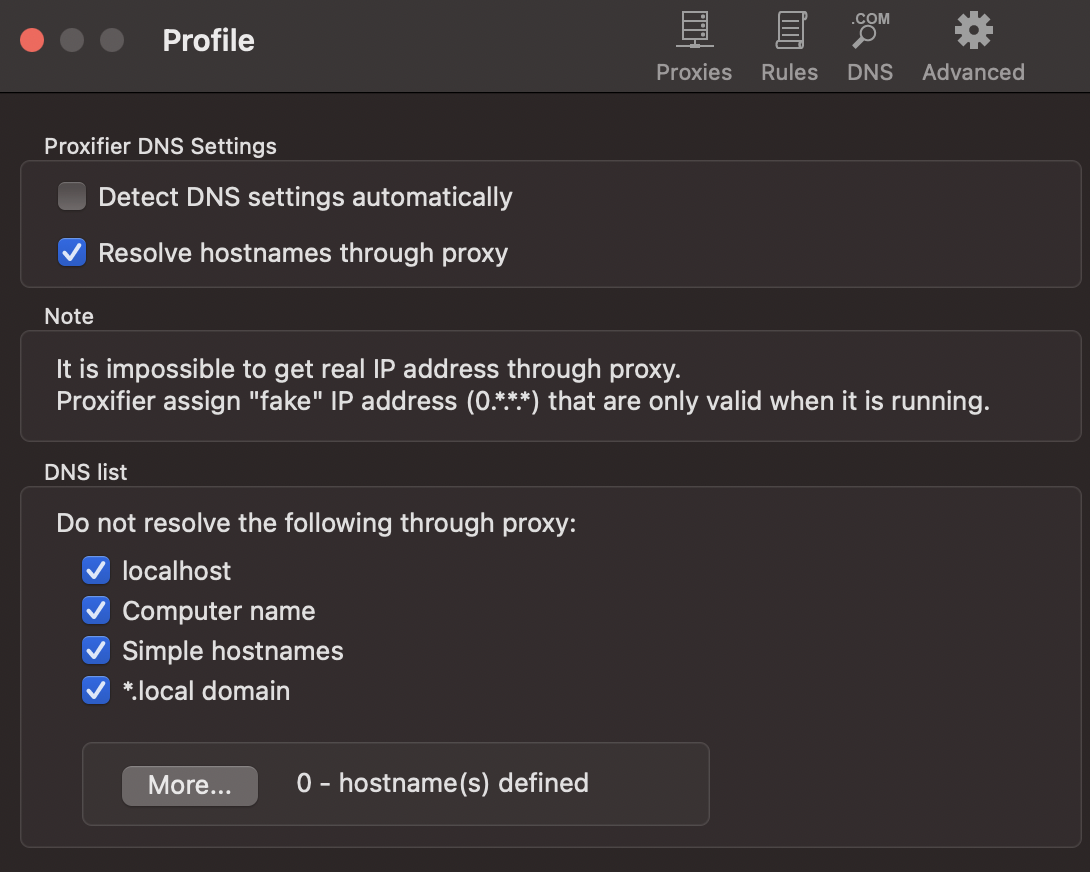Click the DNS list section heading

click(x=86, y=472)
